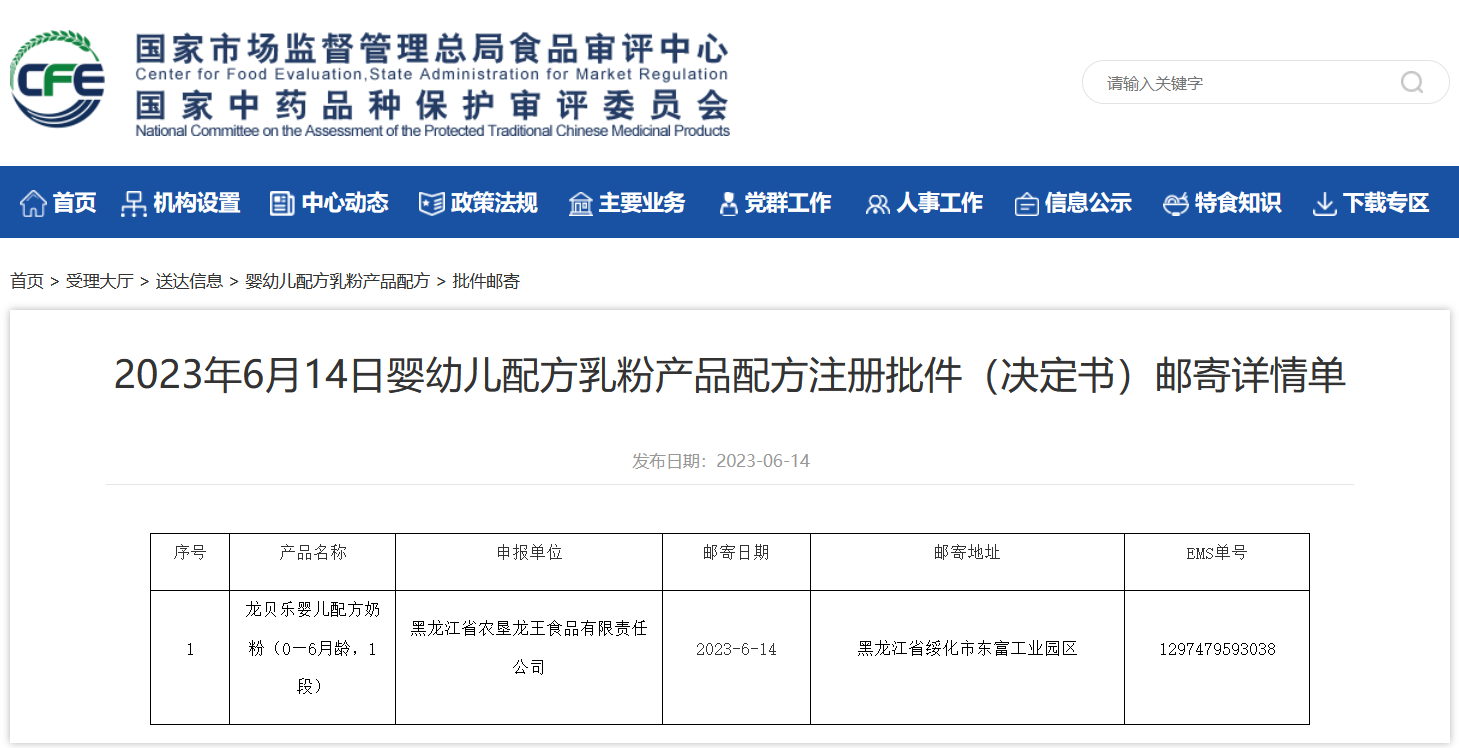This screenshot has height=748, width=1459.
Task: Open 婴幼儿配方乳粉产品配方 breadcrumb link
Action: pyautogui.click(x=337, y=281)
